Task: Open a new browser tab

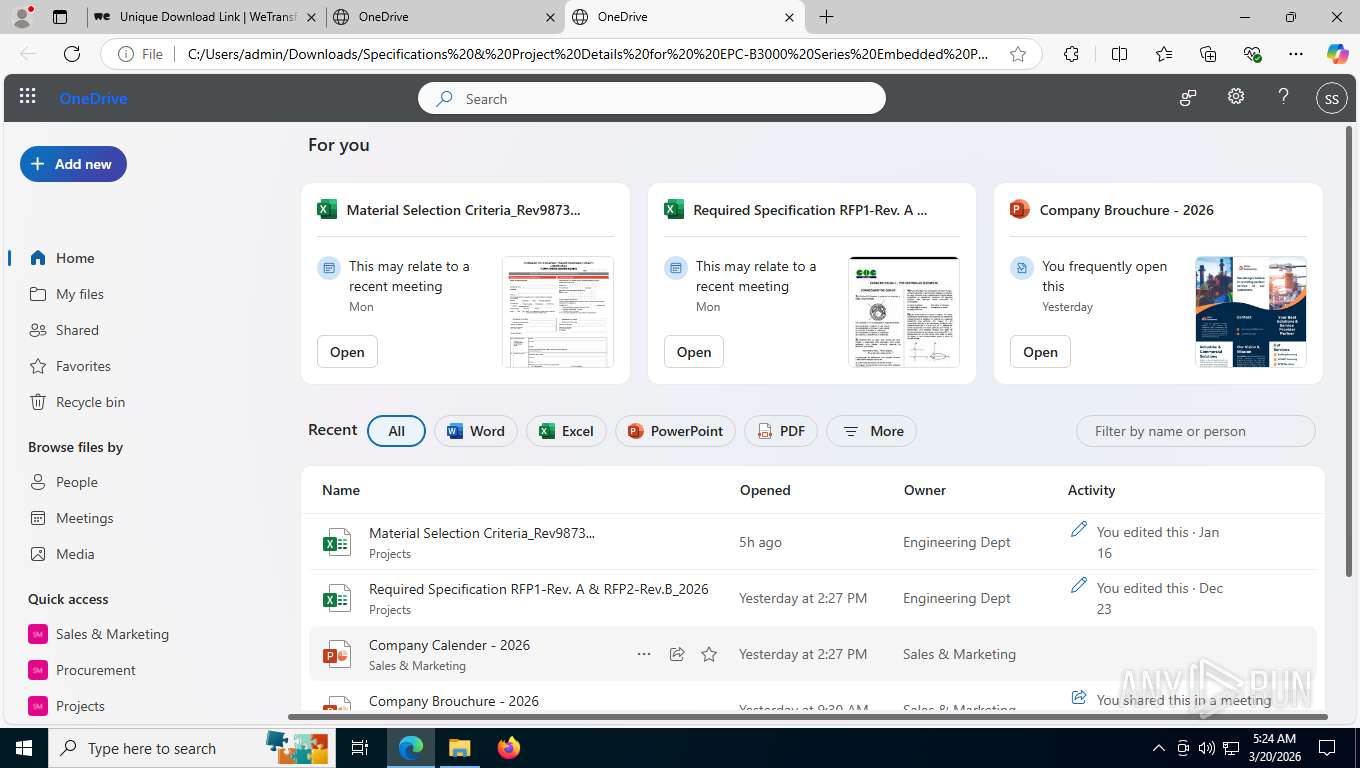Action: [826, 17]
